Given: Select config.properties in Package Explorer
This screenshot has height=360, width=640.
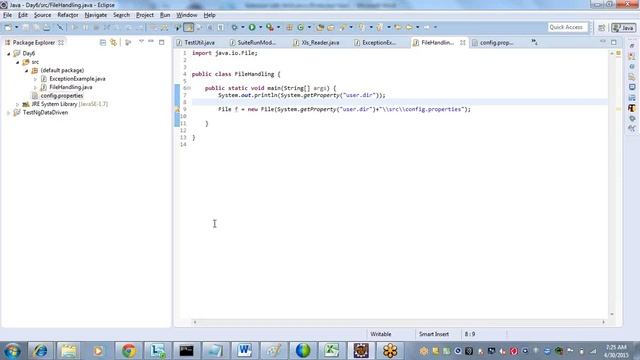Looking at the screenshot, I should 62,96.
